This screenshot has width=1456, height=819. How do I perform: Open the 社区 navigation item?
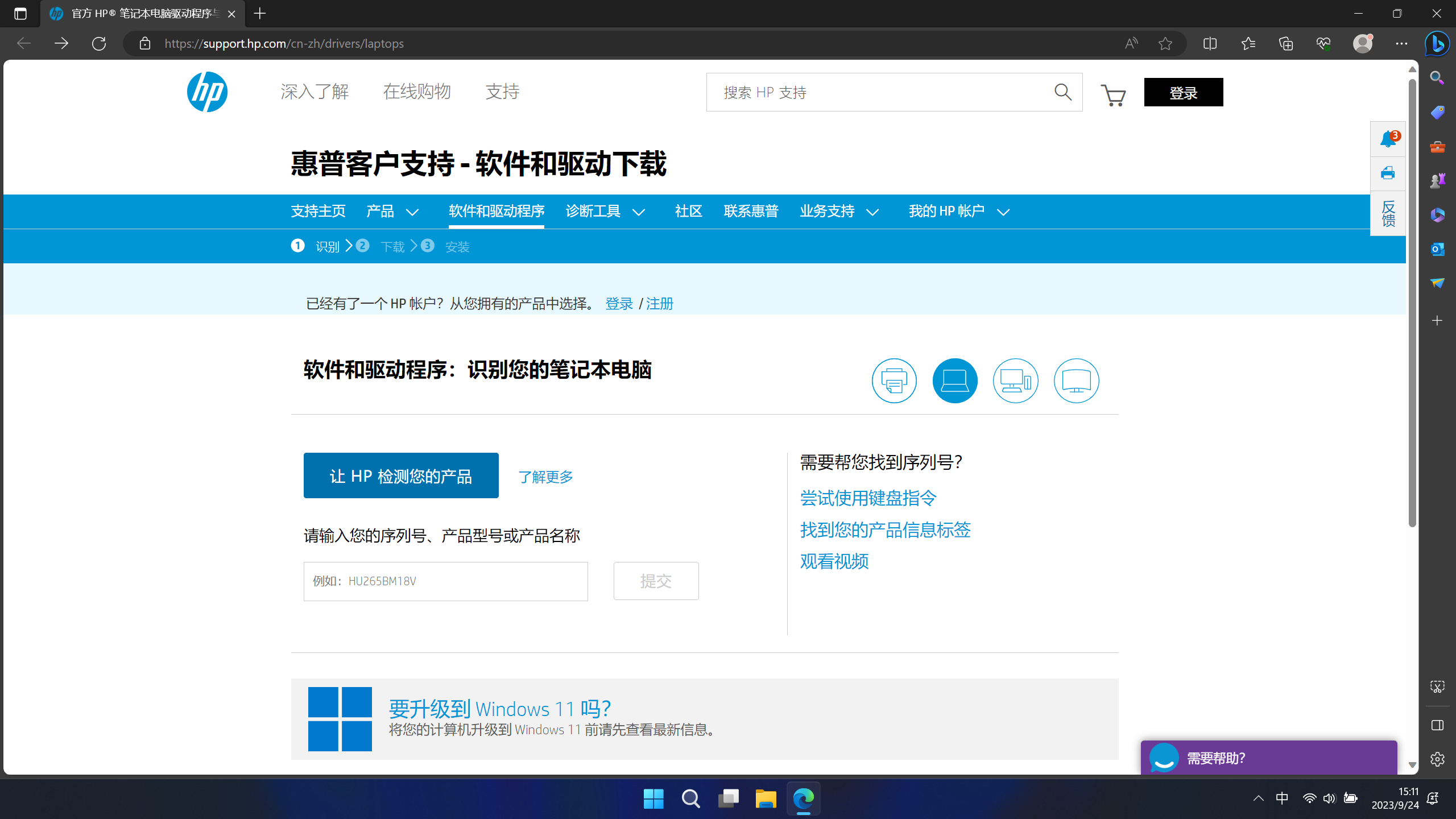coord(688,212)
